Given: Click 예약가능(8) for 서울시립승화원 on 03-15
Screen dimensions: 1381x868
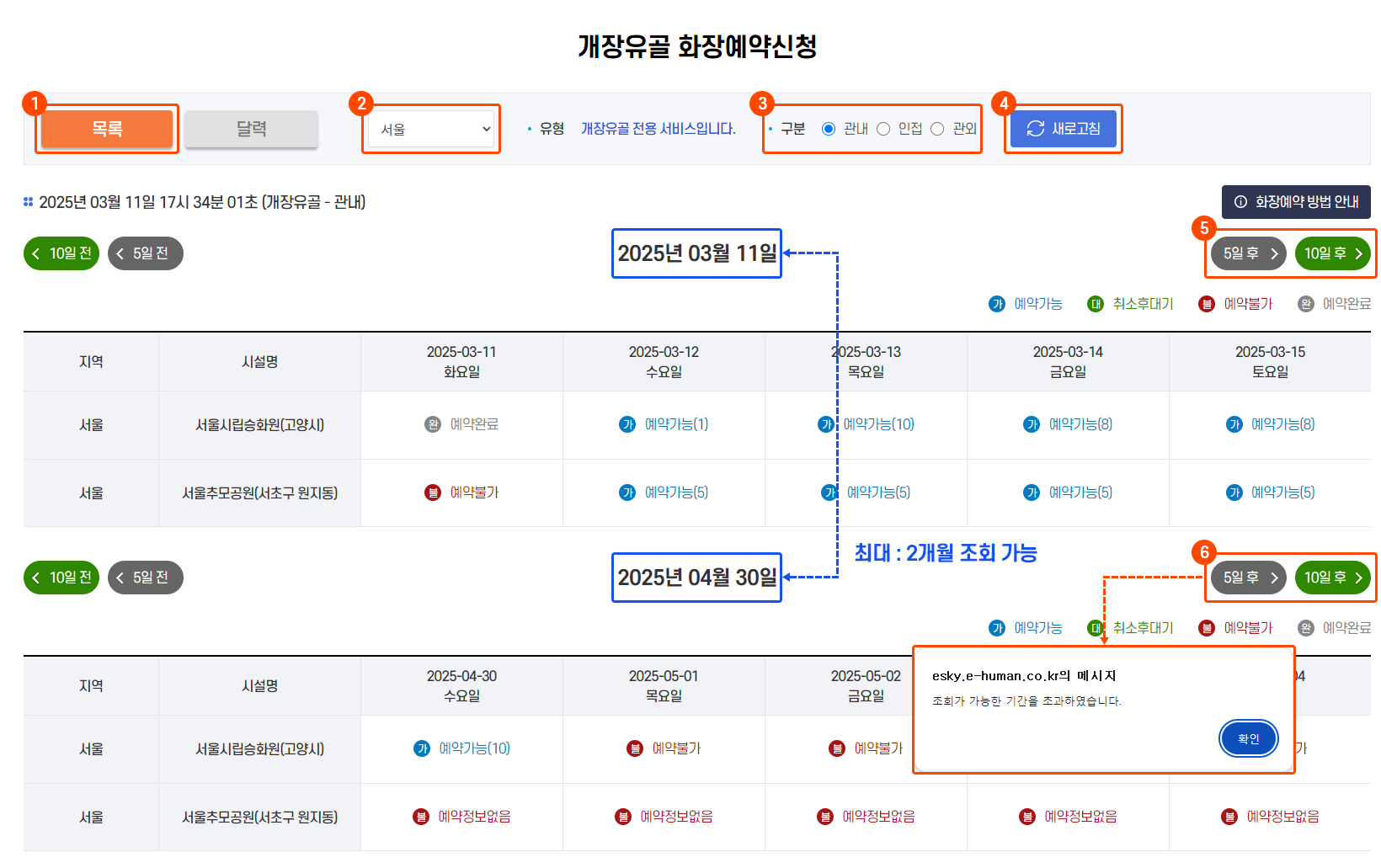Looking at the screenshot, I should coord(1270,424).
